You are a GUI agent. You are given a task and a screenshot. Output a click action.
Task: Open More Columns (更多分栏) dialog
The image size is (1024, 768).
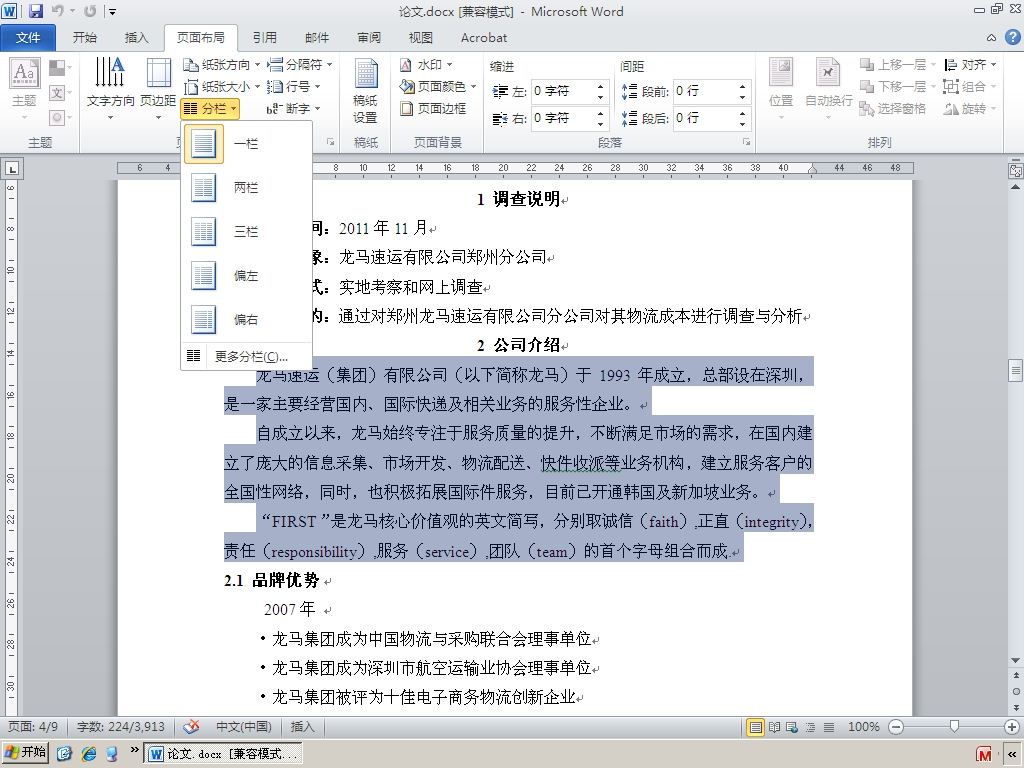[x=246, y=356]
